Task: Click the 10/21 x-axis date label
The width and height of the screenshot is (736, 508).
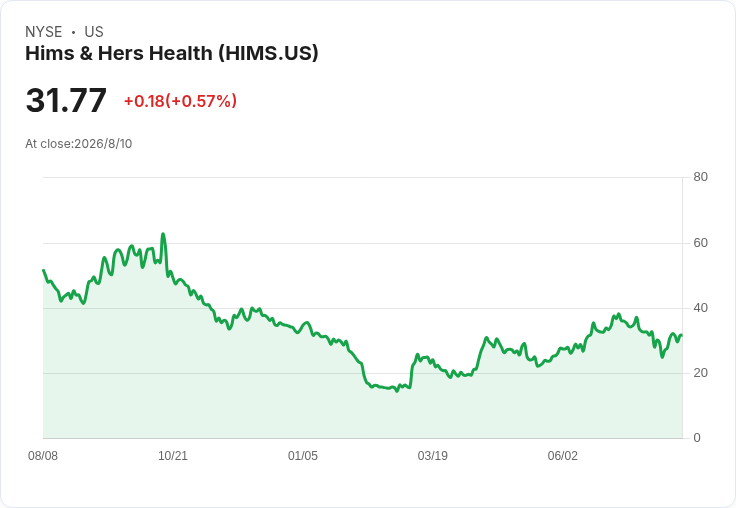Action: 173,455
